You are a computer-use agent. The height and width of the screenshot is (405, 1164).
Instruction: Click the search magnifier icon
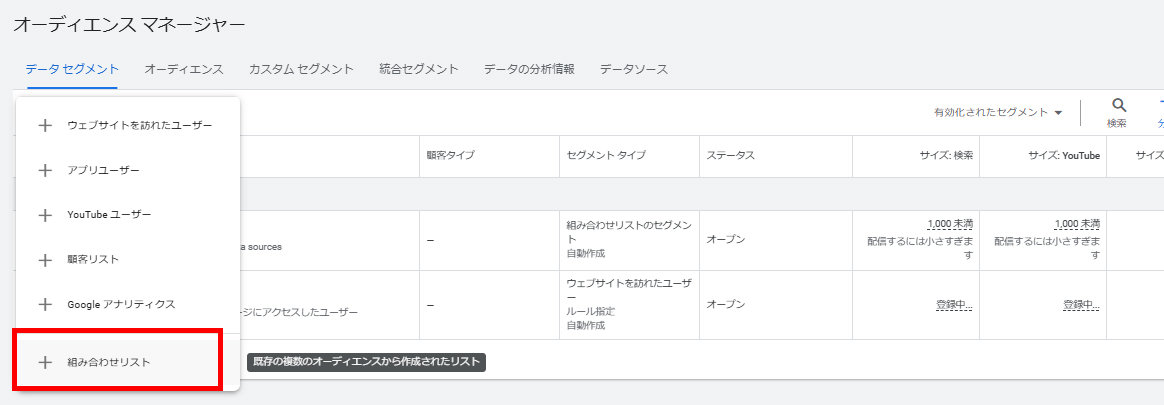tap(1119, 105)
